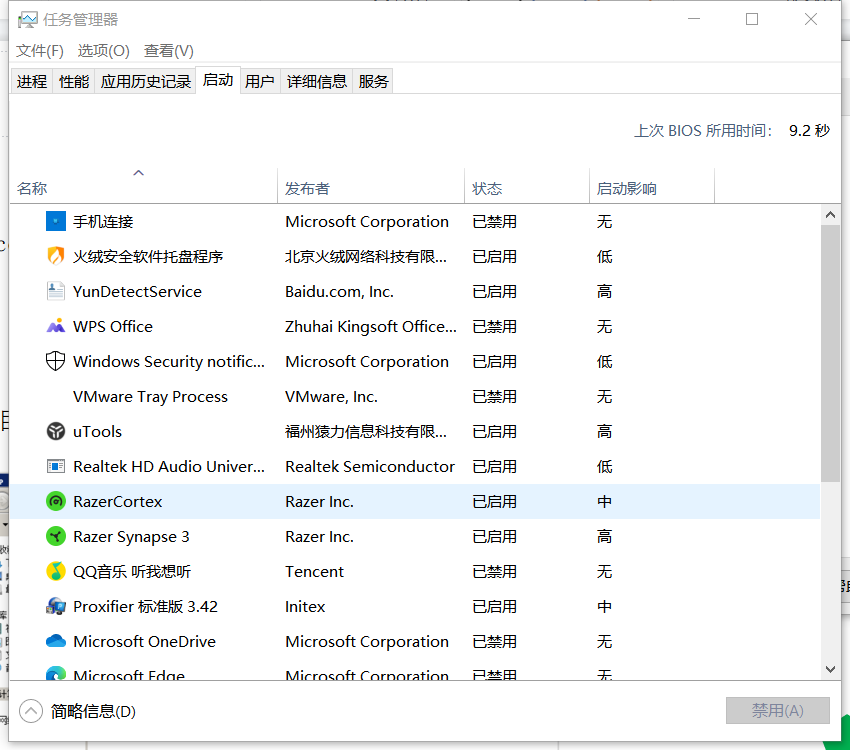Click 低 impact in Windows Security row

[x=604, y=361]
